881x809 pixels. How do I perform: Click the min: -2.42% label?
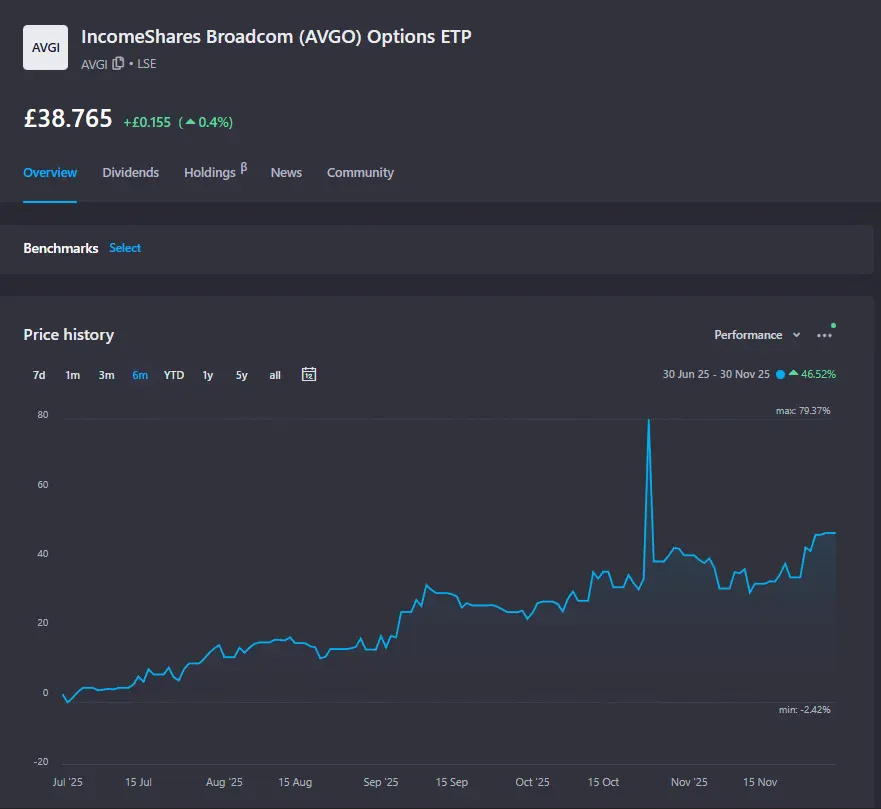pyautogui.click(x=805, y=710)
